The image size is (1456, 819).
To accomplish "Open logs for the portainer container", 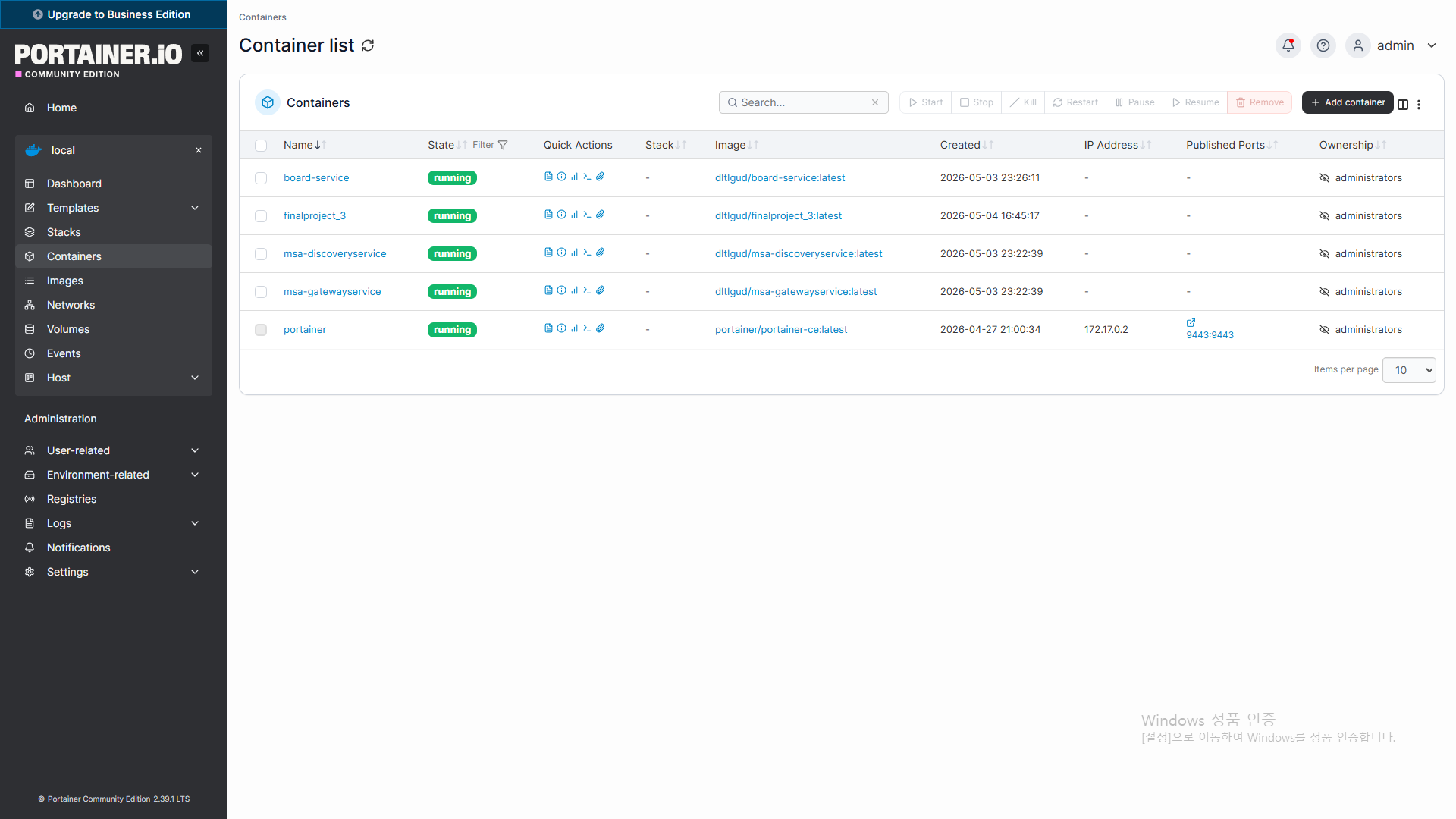I will pyautogui.click(x=548, y=328).
